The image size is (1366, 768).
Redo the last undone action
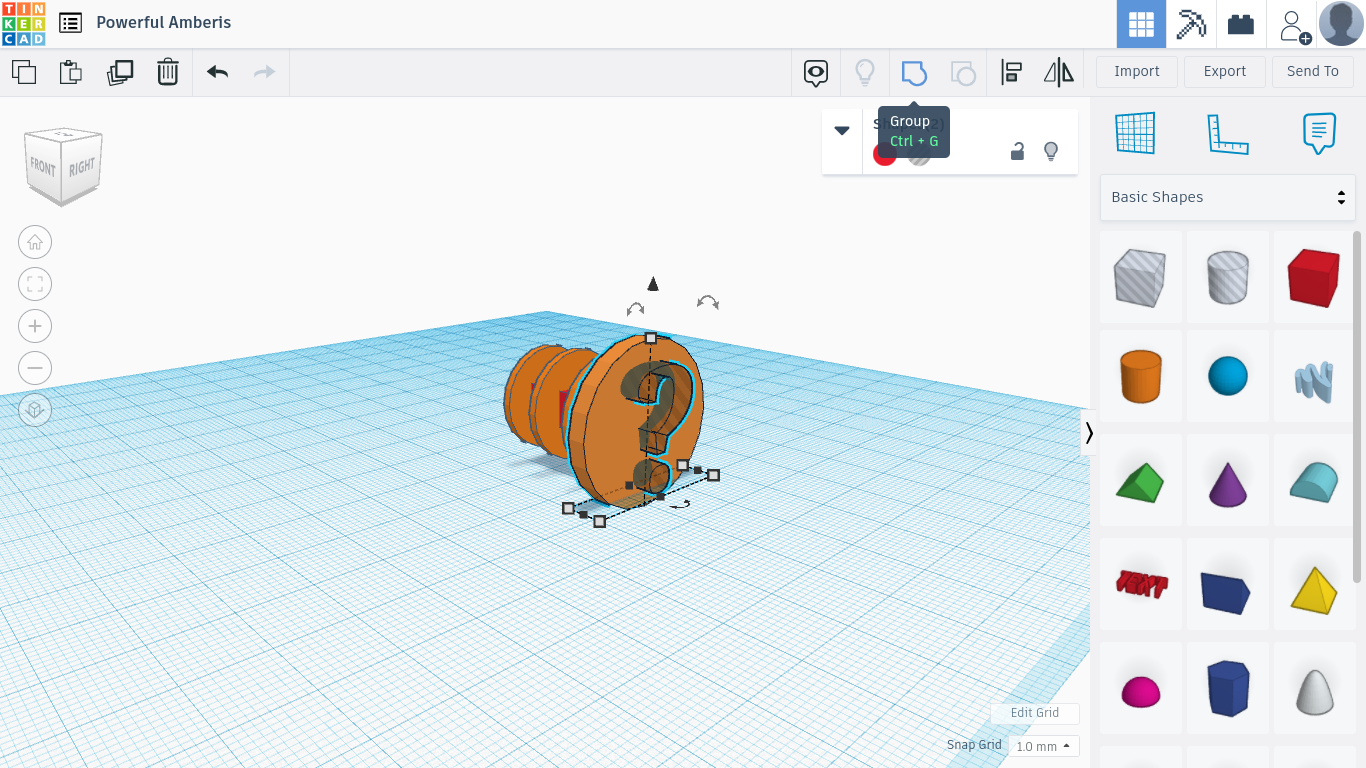point(264,72)
